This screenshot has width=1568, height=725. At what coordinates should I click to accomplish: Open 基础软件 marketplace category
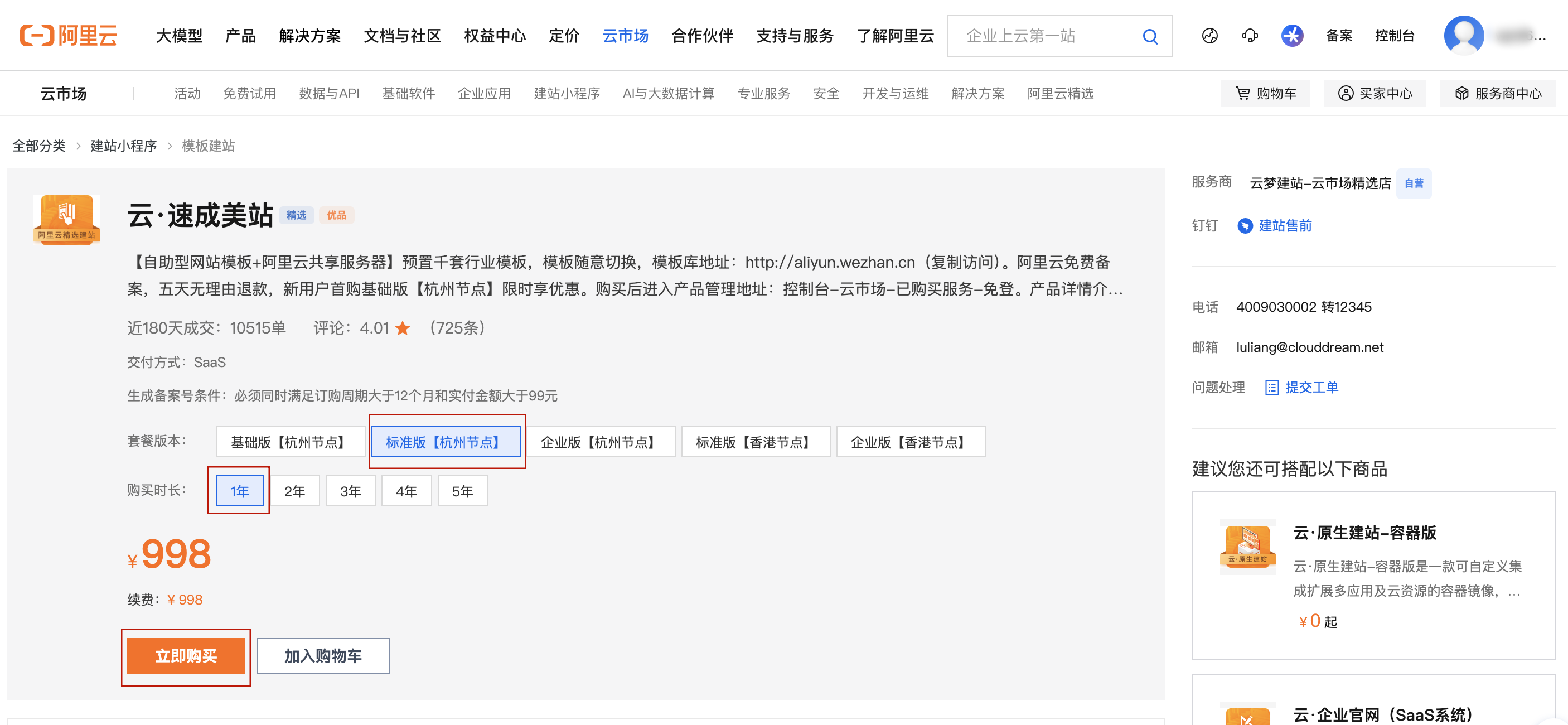coord(408,94)
